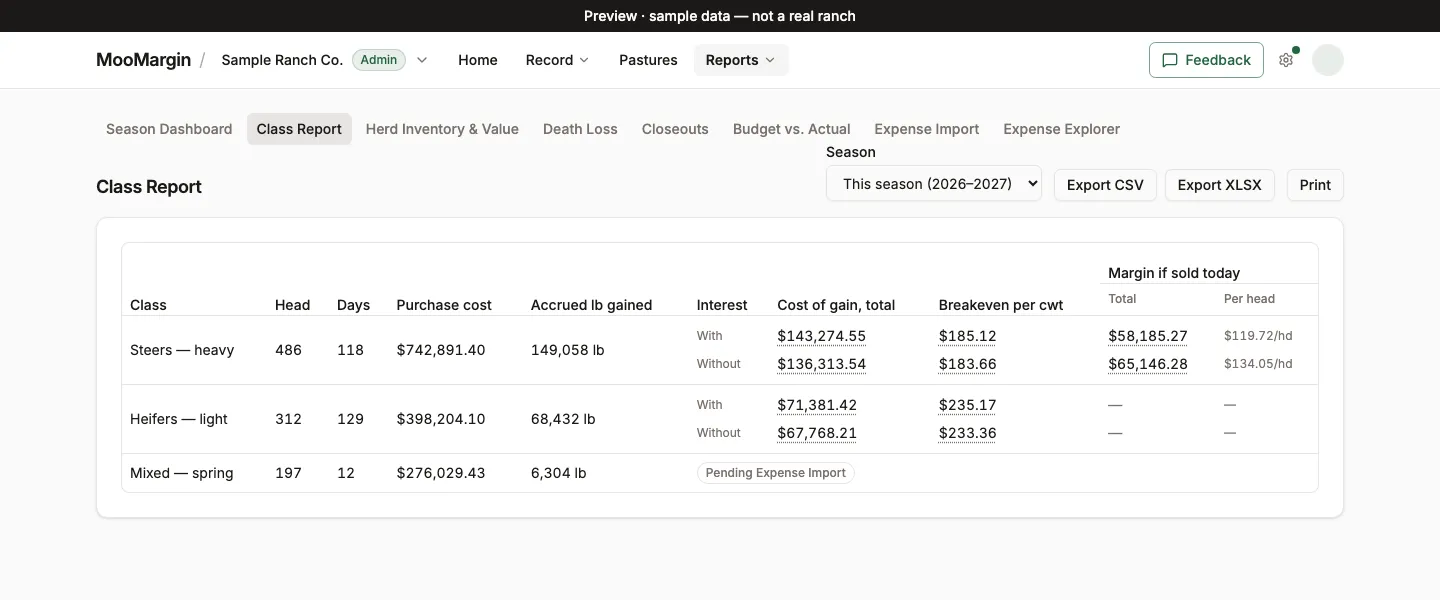Click the $67,768.21 cost of gain value
Screen dimensions: 1440x600
pos(817,433)
